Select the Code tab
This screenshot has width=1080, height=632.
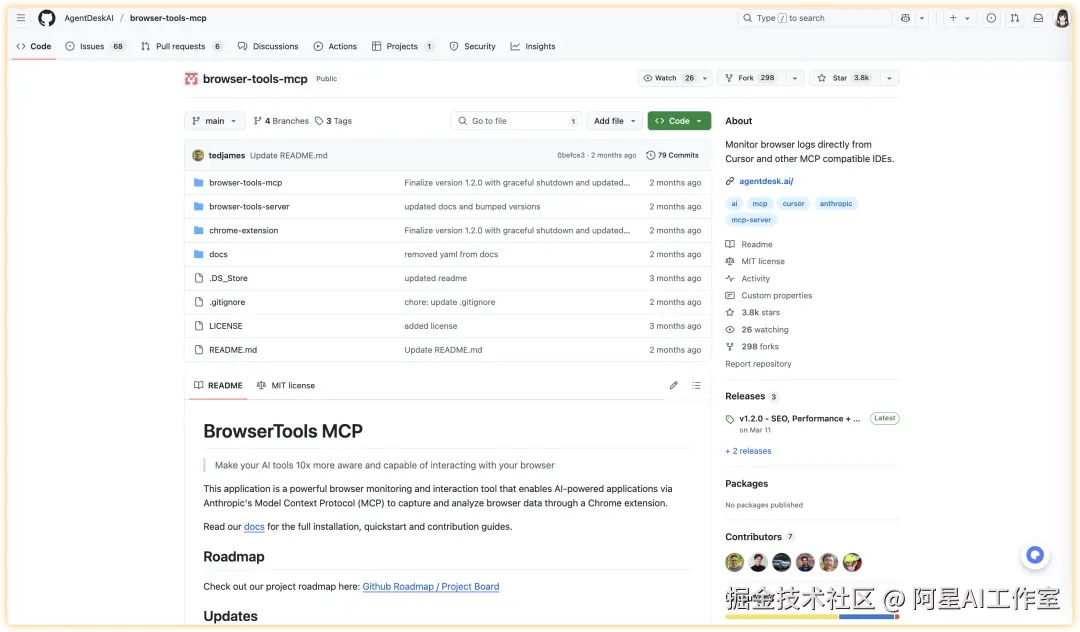34,46
